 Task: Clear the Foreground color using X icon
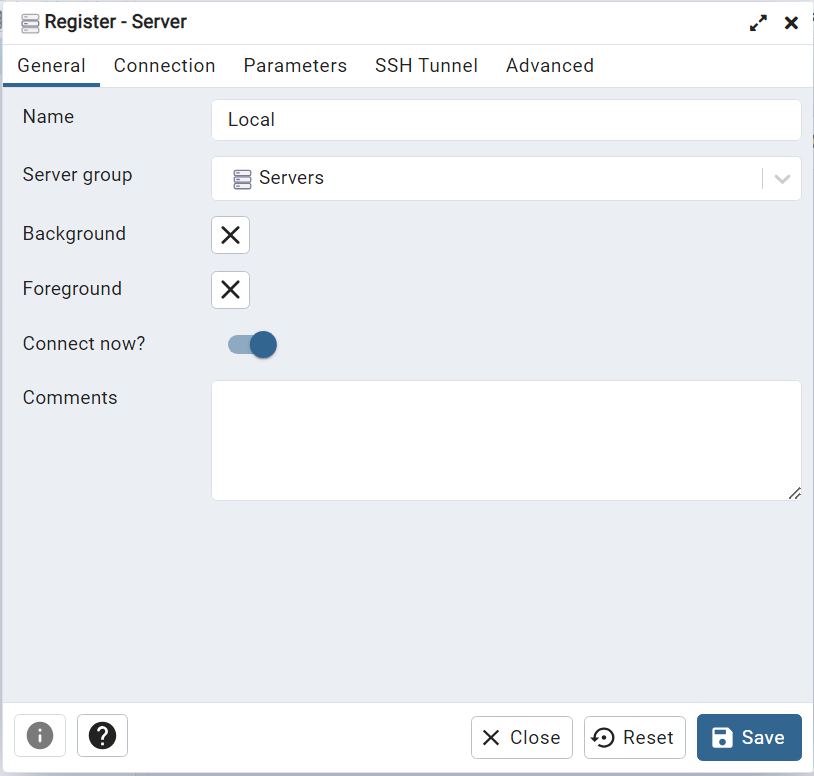229,290
